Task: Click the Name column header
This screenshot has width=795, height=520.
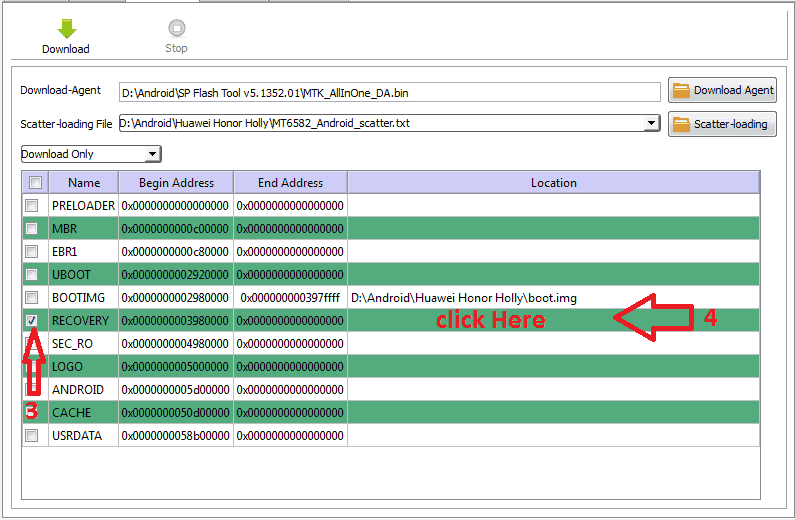Action: coord(84,183)
